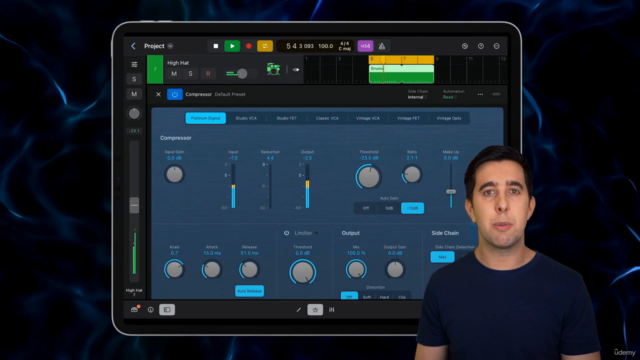Image resolution: width=640 pixels, height=360 pixels.
Task: Solo the High Hat track
Action: coord(190,74)
